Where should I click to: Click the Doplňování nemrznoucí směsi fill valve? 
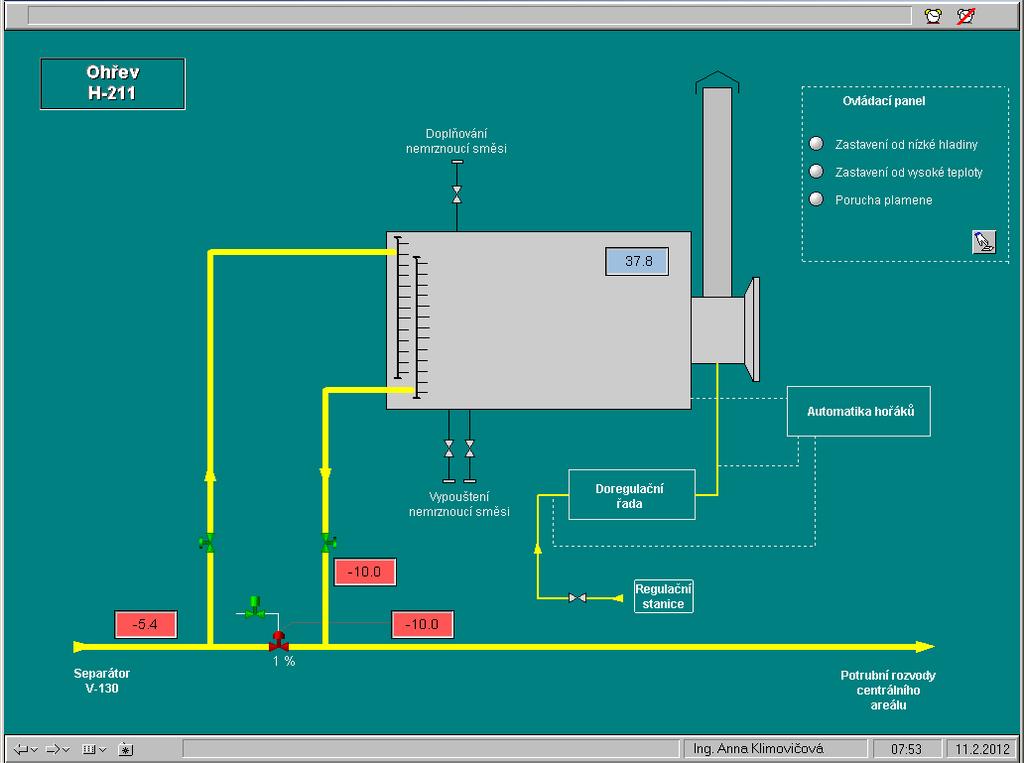pos(456,194)
